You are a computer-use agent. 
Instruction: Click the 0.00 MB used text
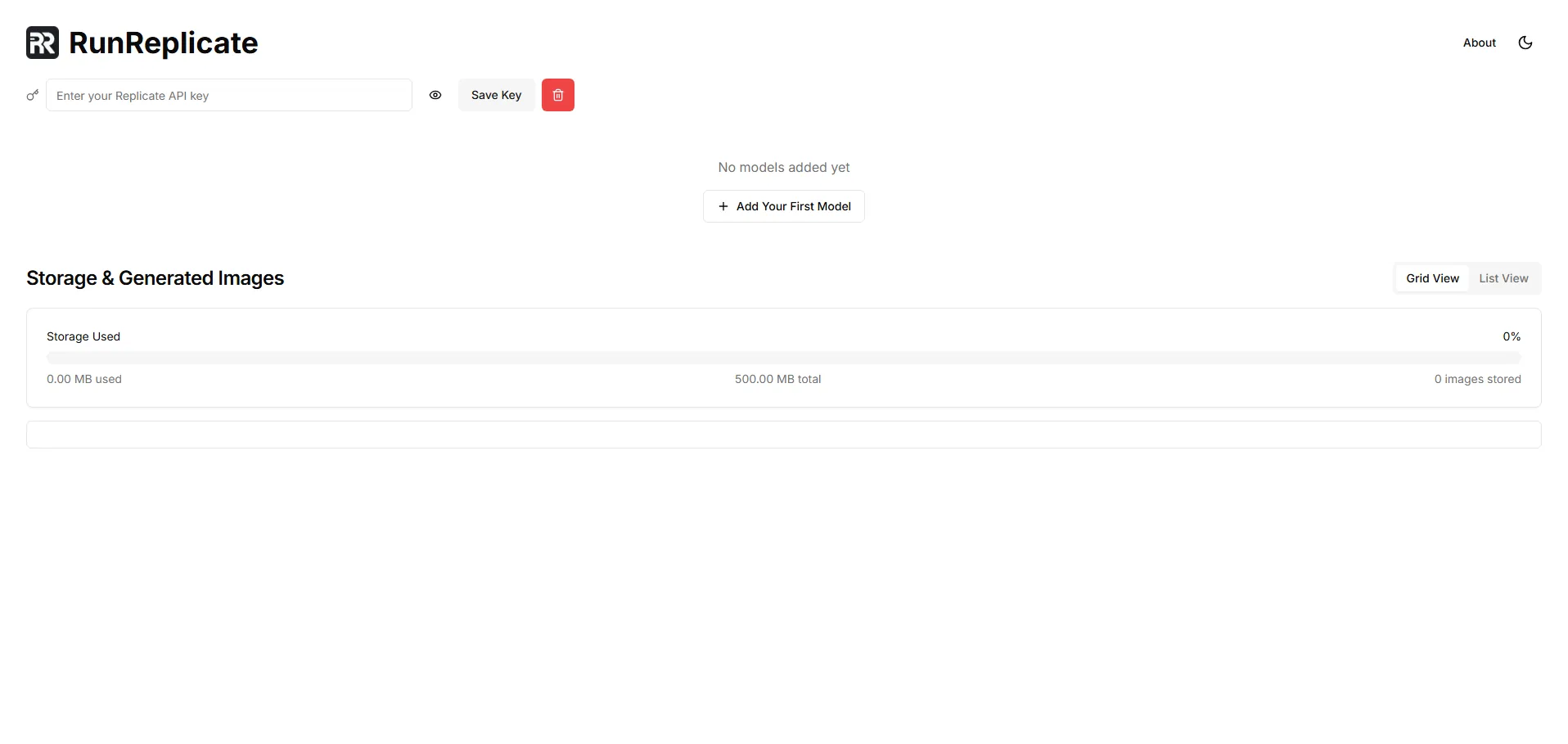(84, 379)
